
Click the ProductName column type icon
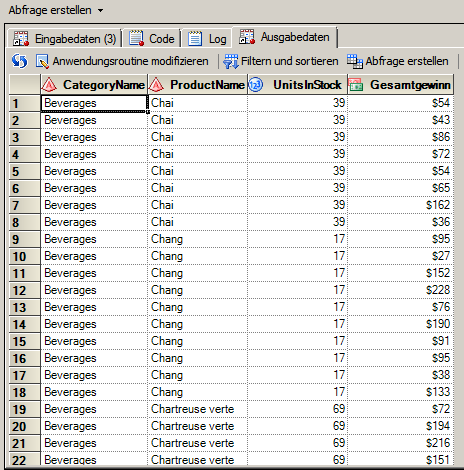coord(156,85)
